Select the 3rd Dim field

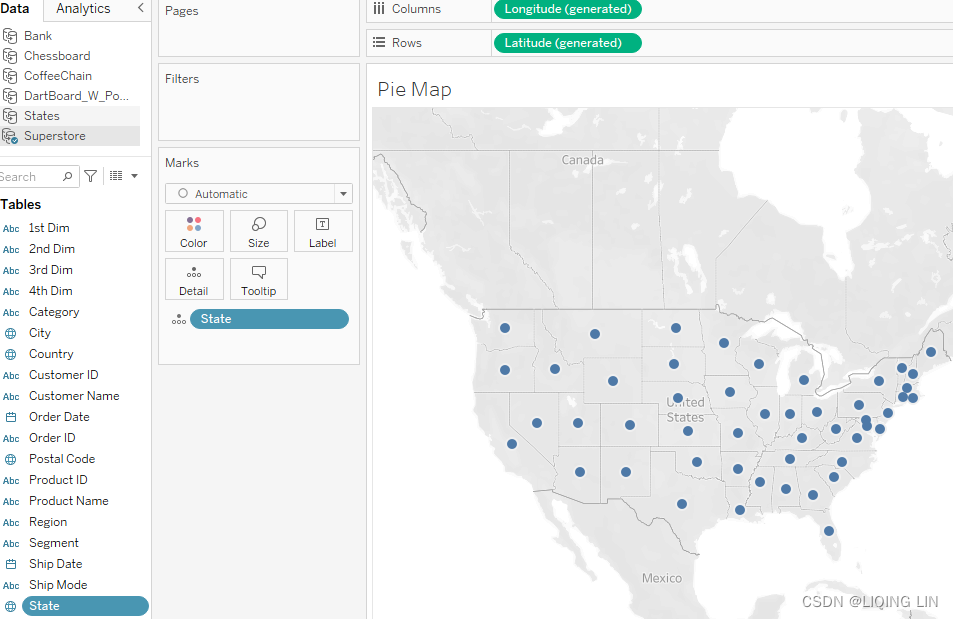point(51,270)
